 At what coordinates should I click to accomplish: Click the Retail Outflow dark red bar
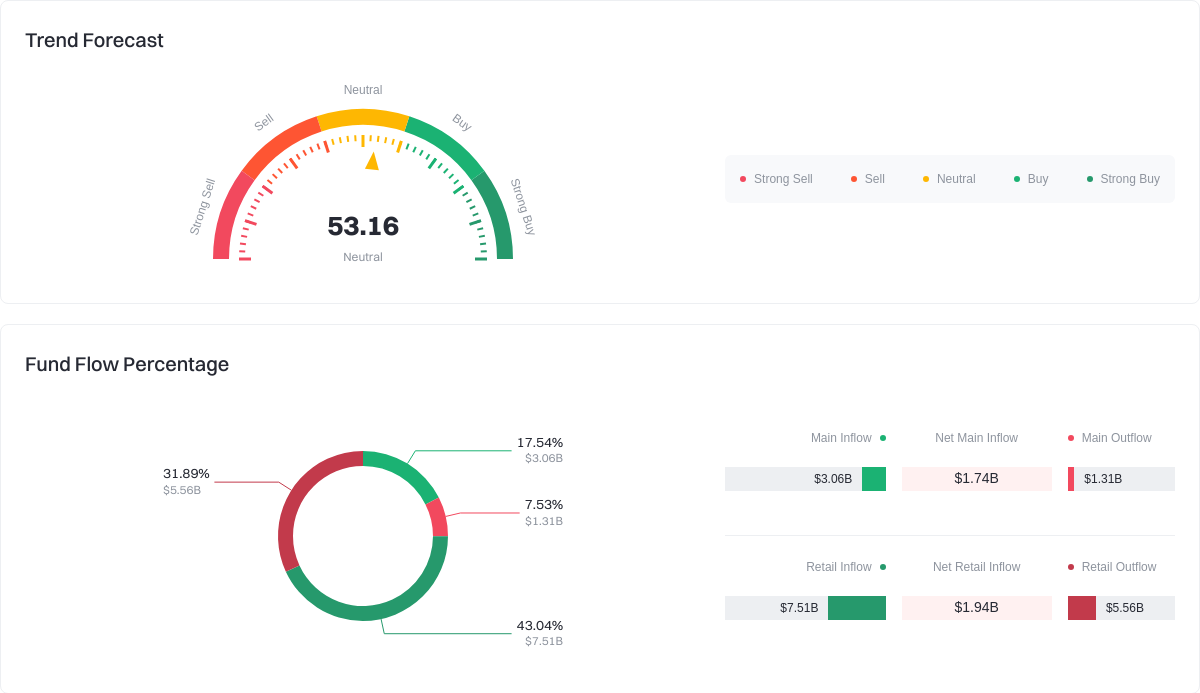pos(1082,608)
